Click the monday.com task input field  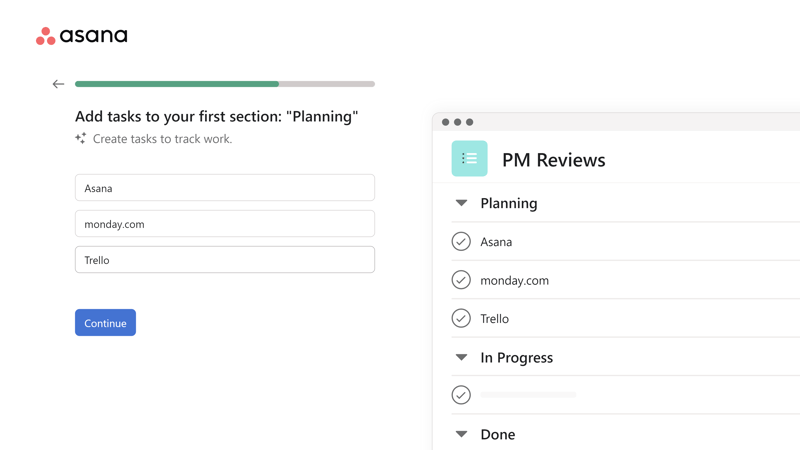coord(225,223)
